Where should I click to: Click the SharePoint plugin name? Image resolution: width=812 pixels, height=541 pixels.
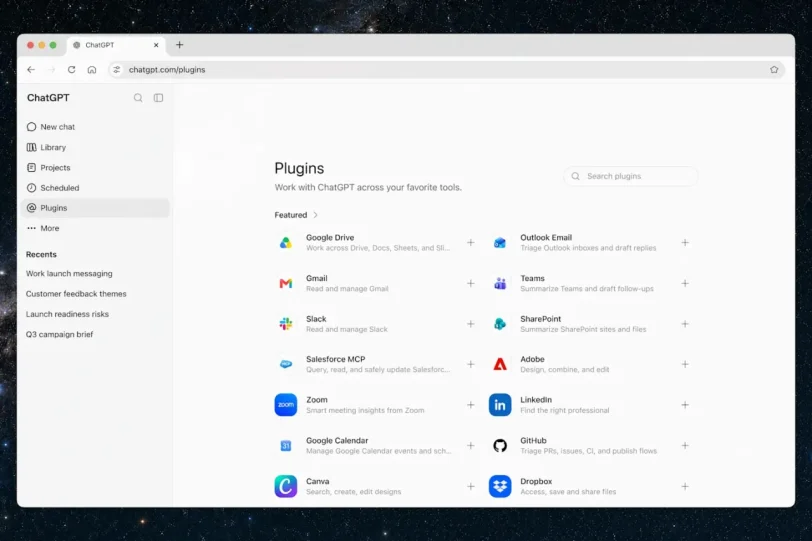(x=541, y=319)
